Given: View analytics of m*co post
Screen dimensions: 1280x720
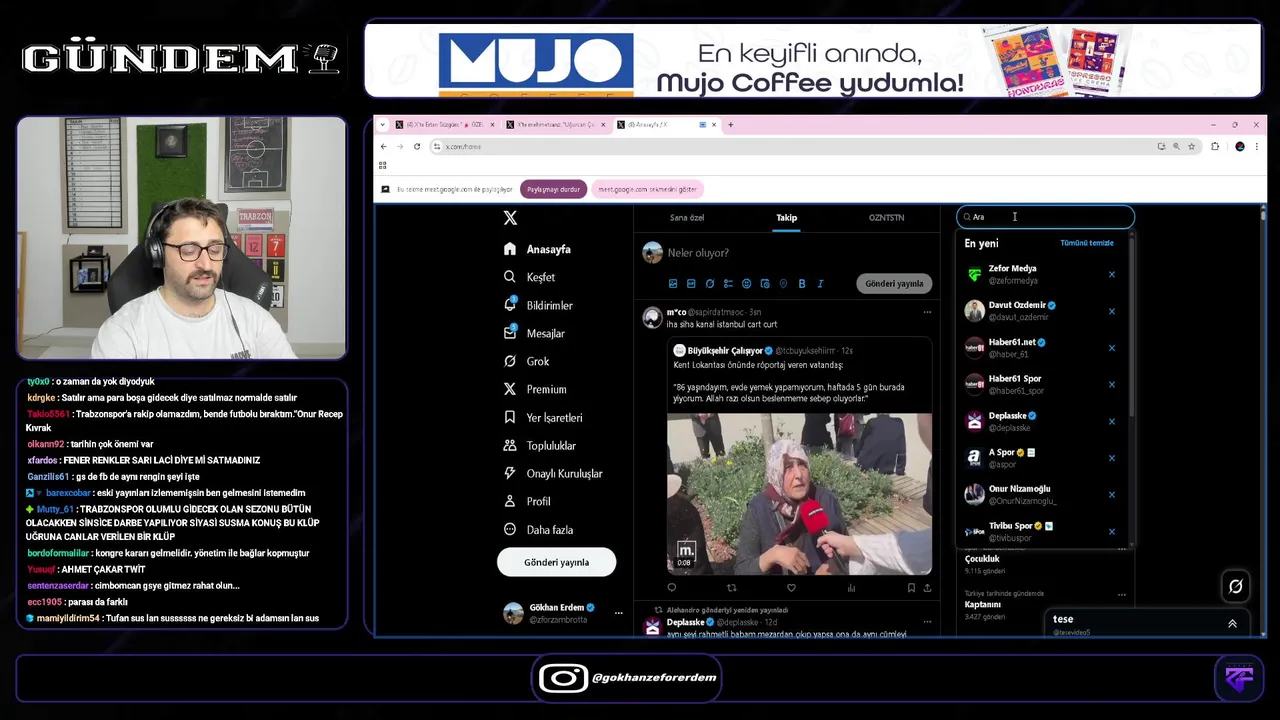Looking at the screenshot, I should pyautogui.click(x=851, y=588).
